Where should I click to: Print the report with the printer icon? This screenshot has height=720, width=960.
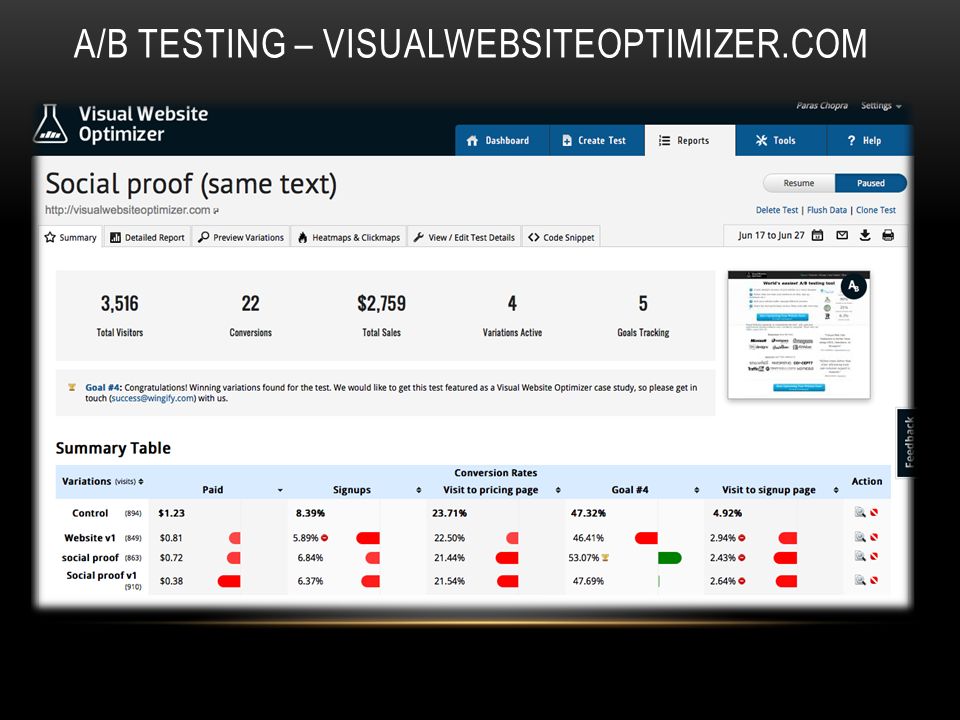[888, 235]
